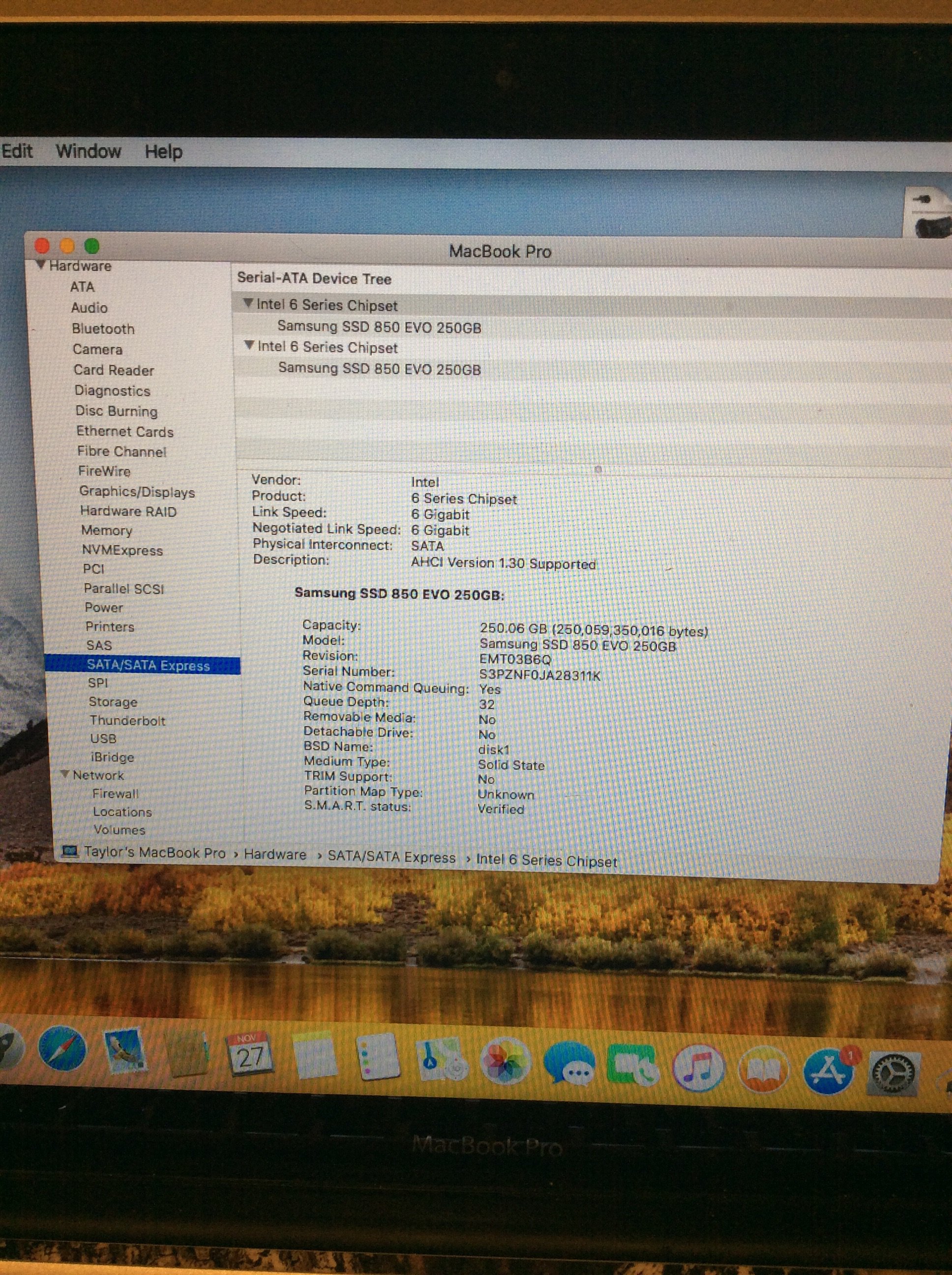
Task: Click SATA/SATA Express in path bar
Action: coord(391,856)
